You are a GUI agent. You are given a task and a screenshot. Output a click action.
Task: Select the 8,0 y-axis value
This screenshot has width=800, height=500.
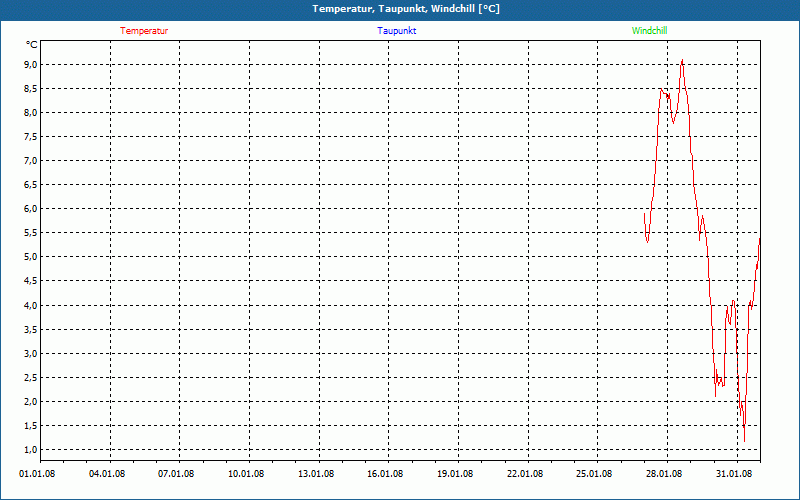click(x=31, y=112)
